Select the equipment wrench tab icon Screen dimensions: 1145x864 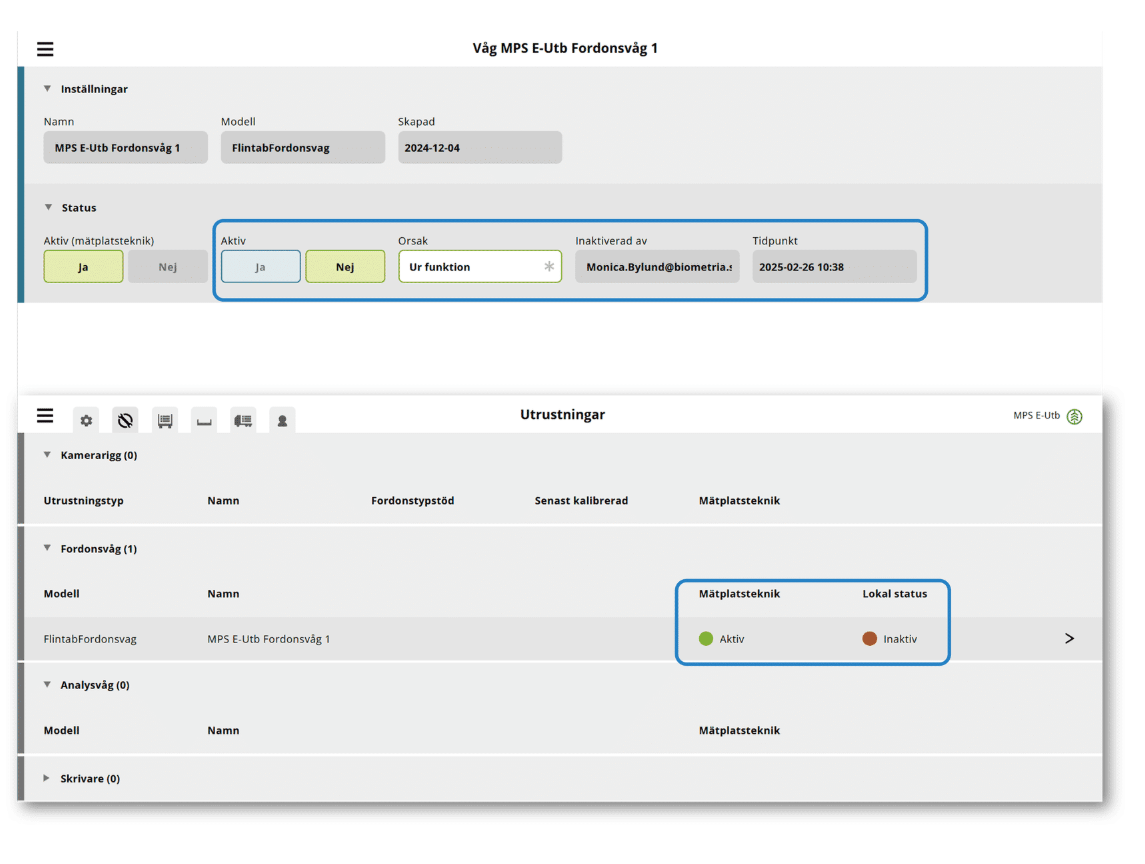[x=126, y=420]
